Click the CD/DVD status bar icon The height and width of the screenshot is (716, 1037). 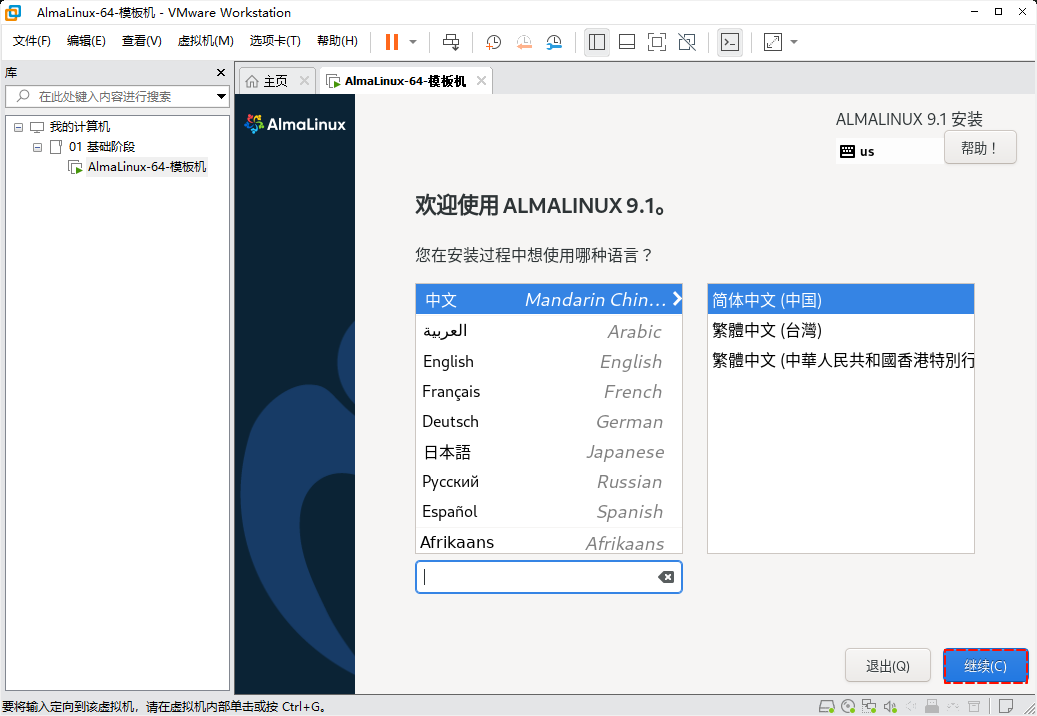(849, 705)
